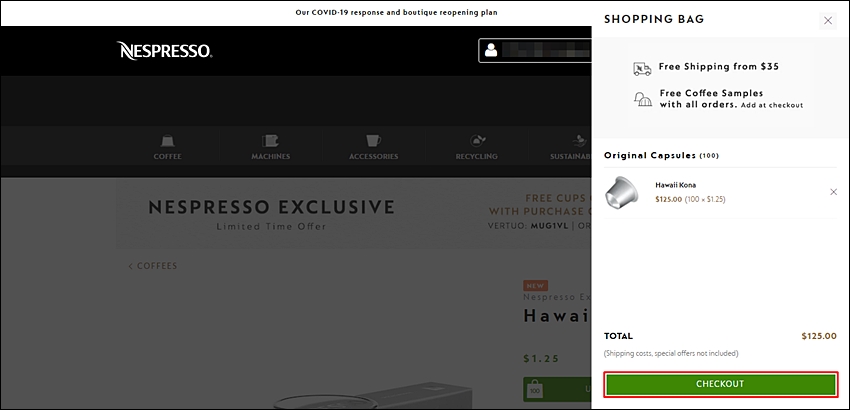Open the Coffee menu

(168, 147)
